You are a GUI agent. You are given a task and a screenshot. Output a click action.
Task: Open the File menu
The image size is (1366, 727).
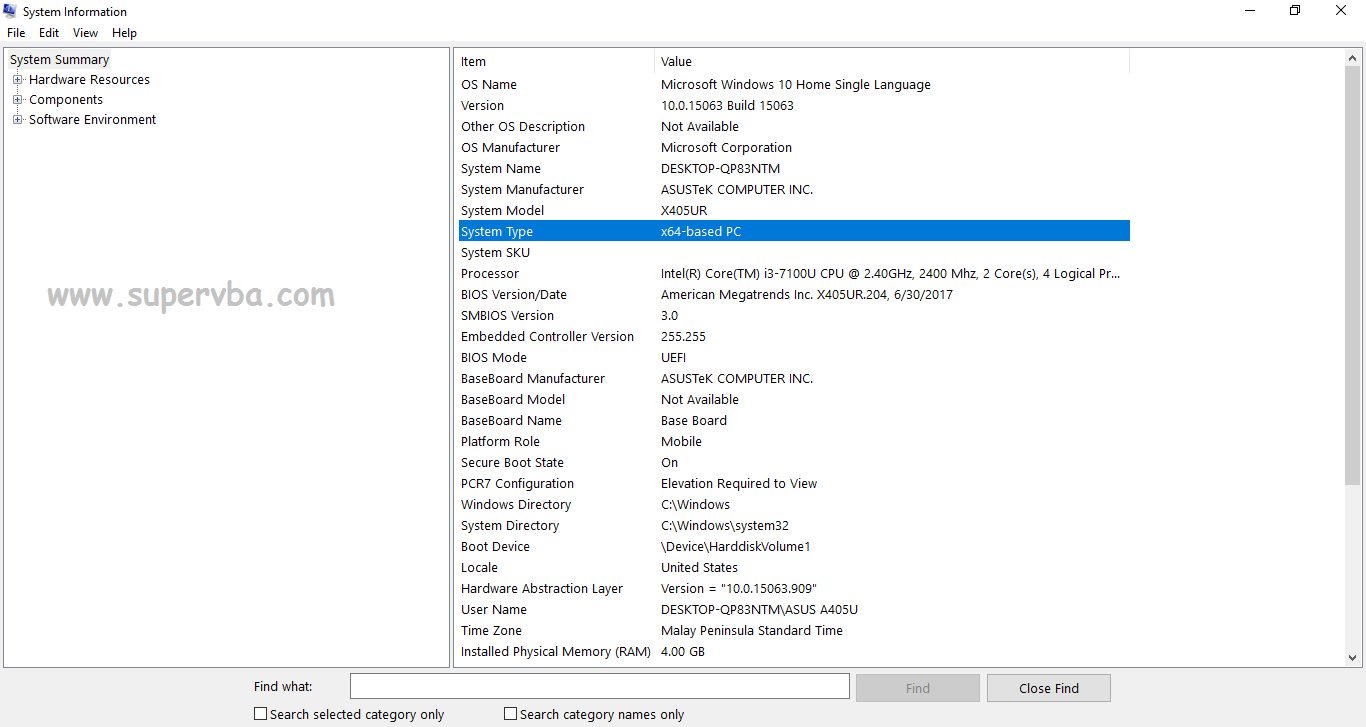point(16,33)
